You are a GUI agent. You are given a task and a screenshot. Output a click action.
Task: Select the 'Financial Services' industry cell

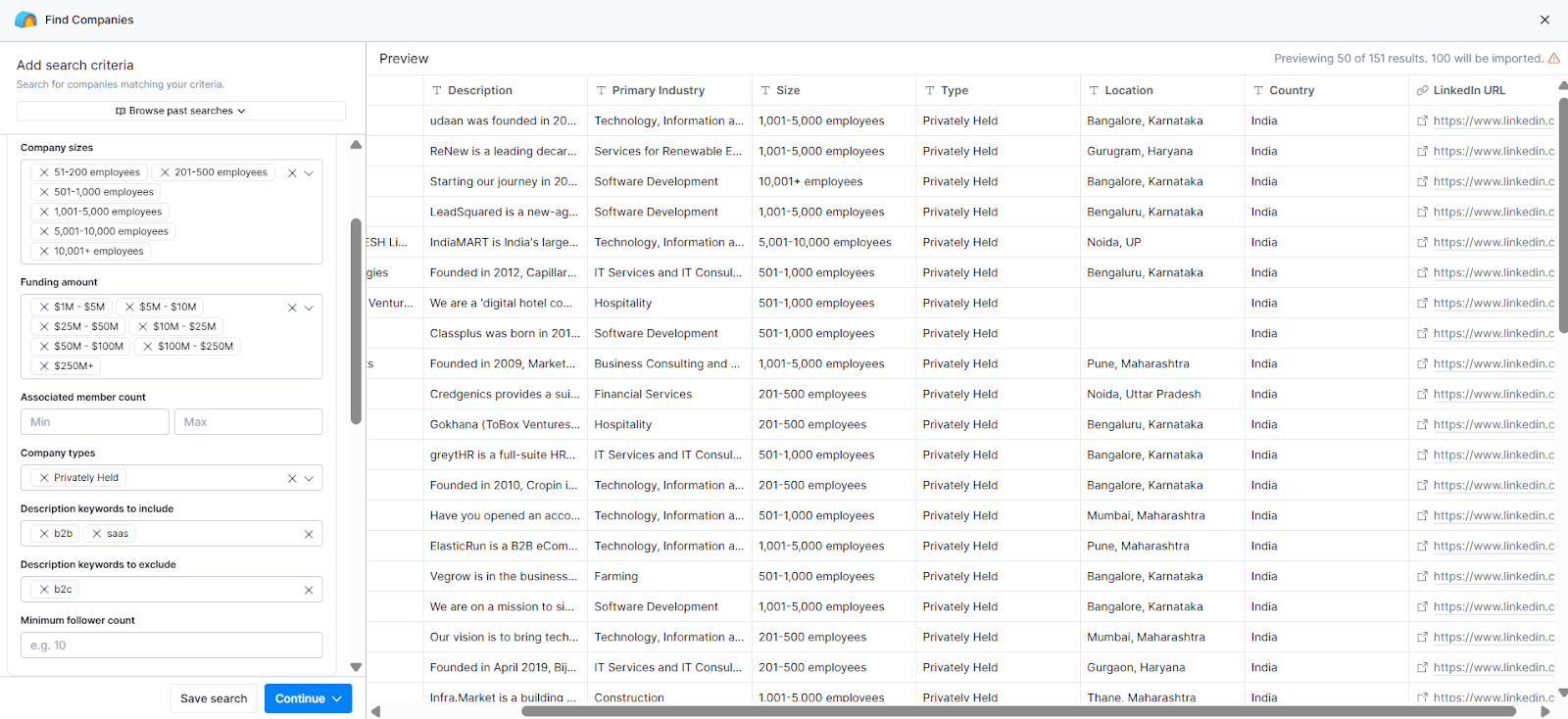[x=669, y=395]
